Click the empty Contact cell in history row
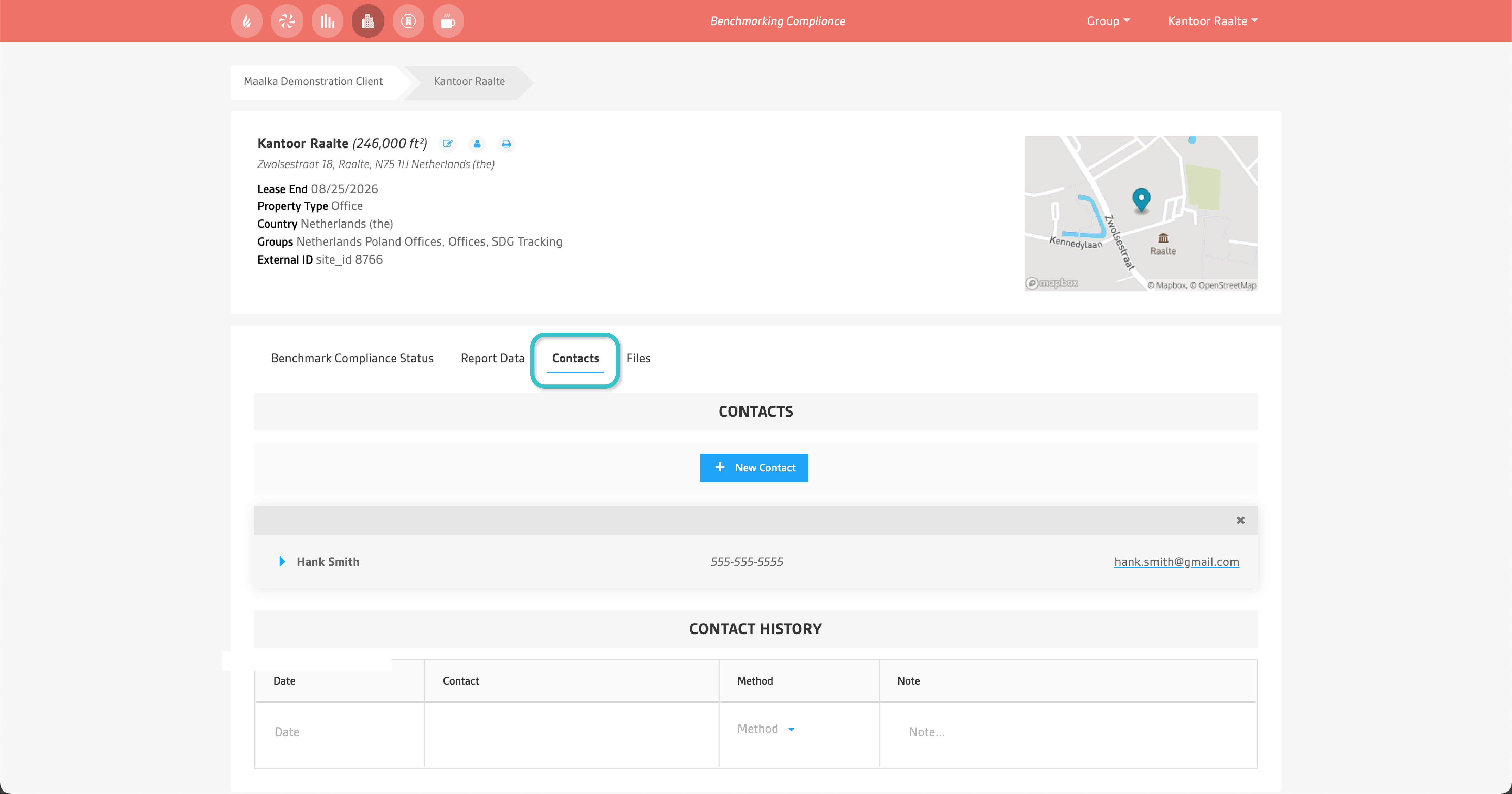This screenshot has width=1512, height=794. [x=572, y=735]
